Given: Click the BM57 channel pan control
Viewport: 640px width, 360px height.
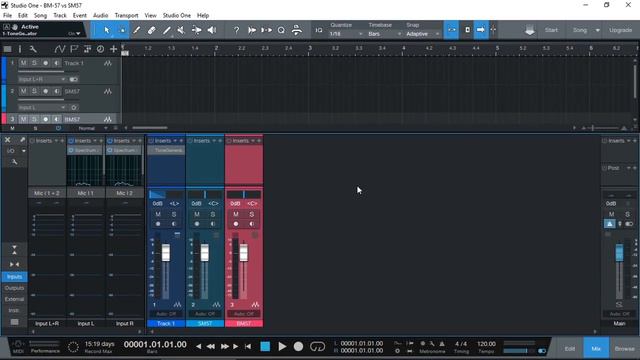Looking at the screenshot, I should coord(244,194).
